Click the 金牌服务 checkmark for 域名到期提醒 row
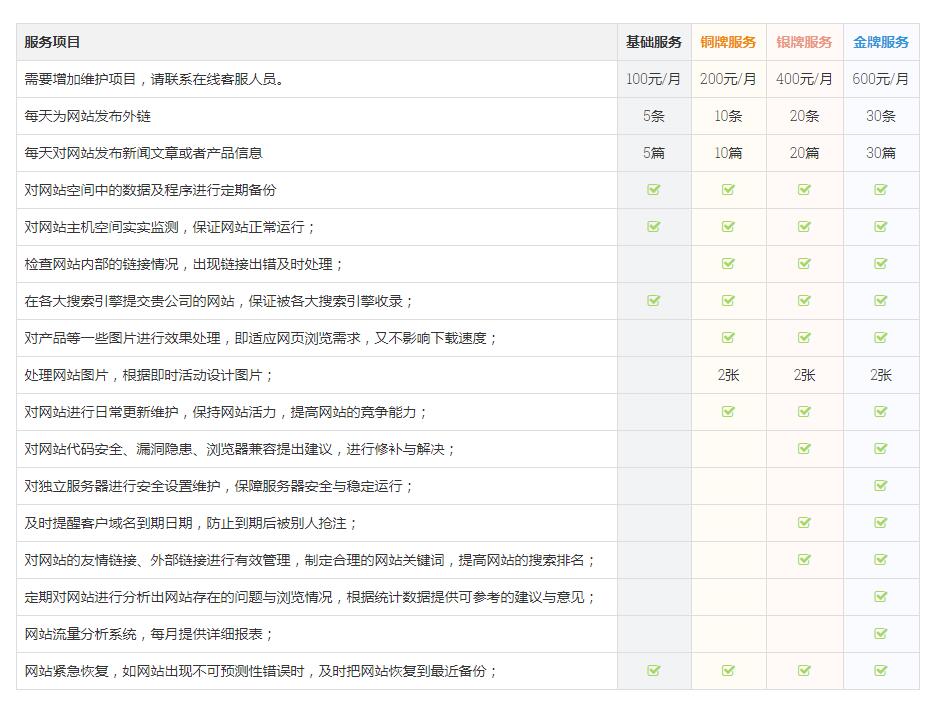941x712 pixels. (x=880, y=522)
